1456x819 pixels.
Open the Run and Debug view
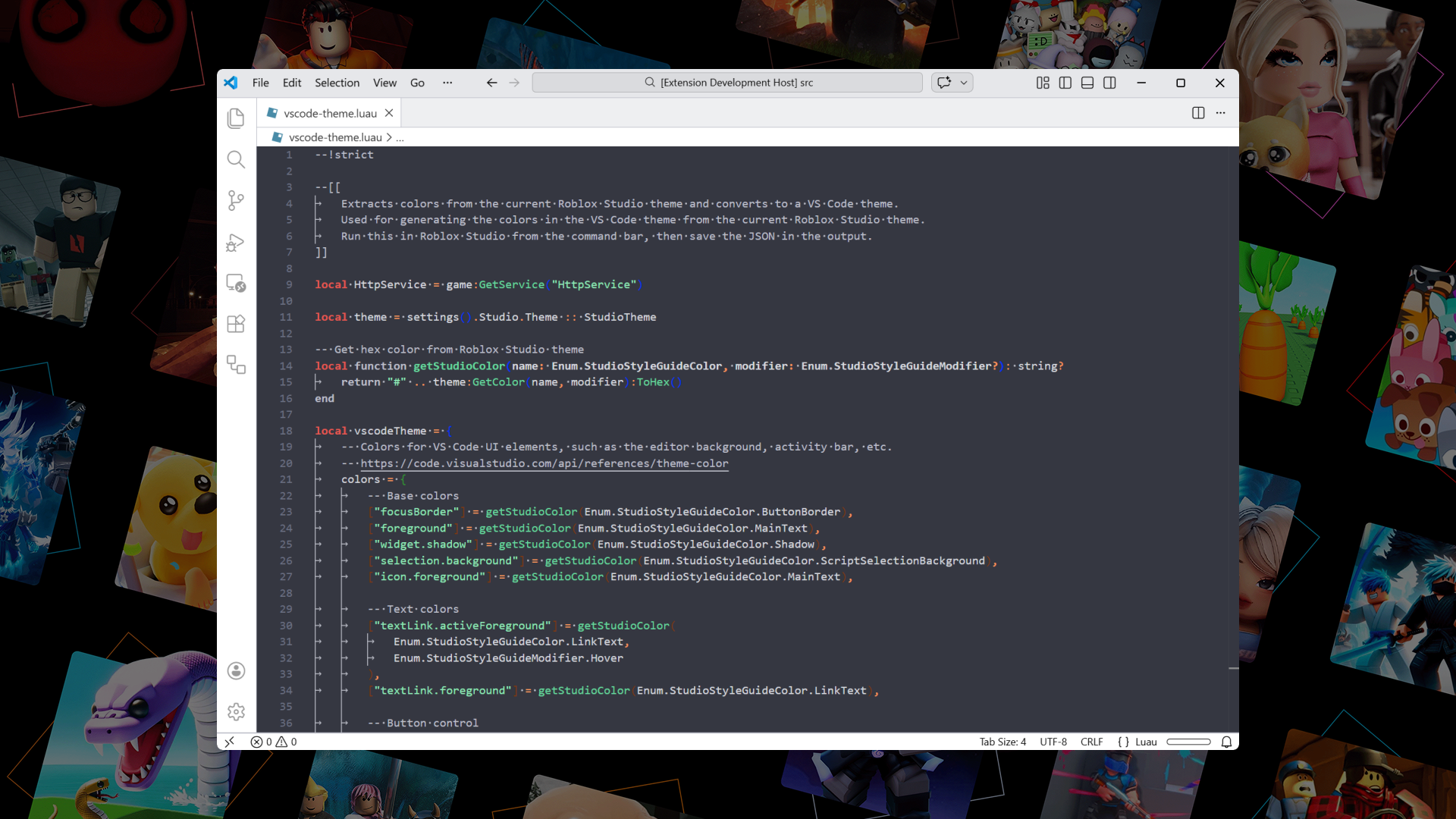(236, 243)
